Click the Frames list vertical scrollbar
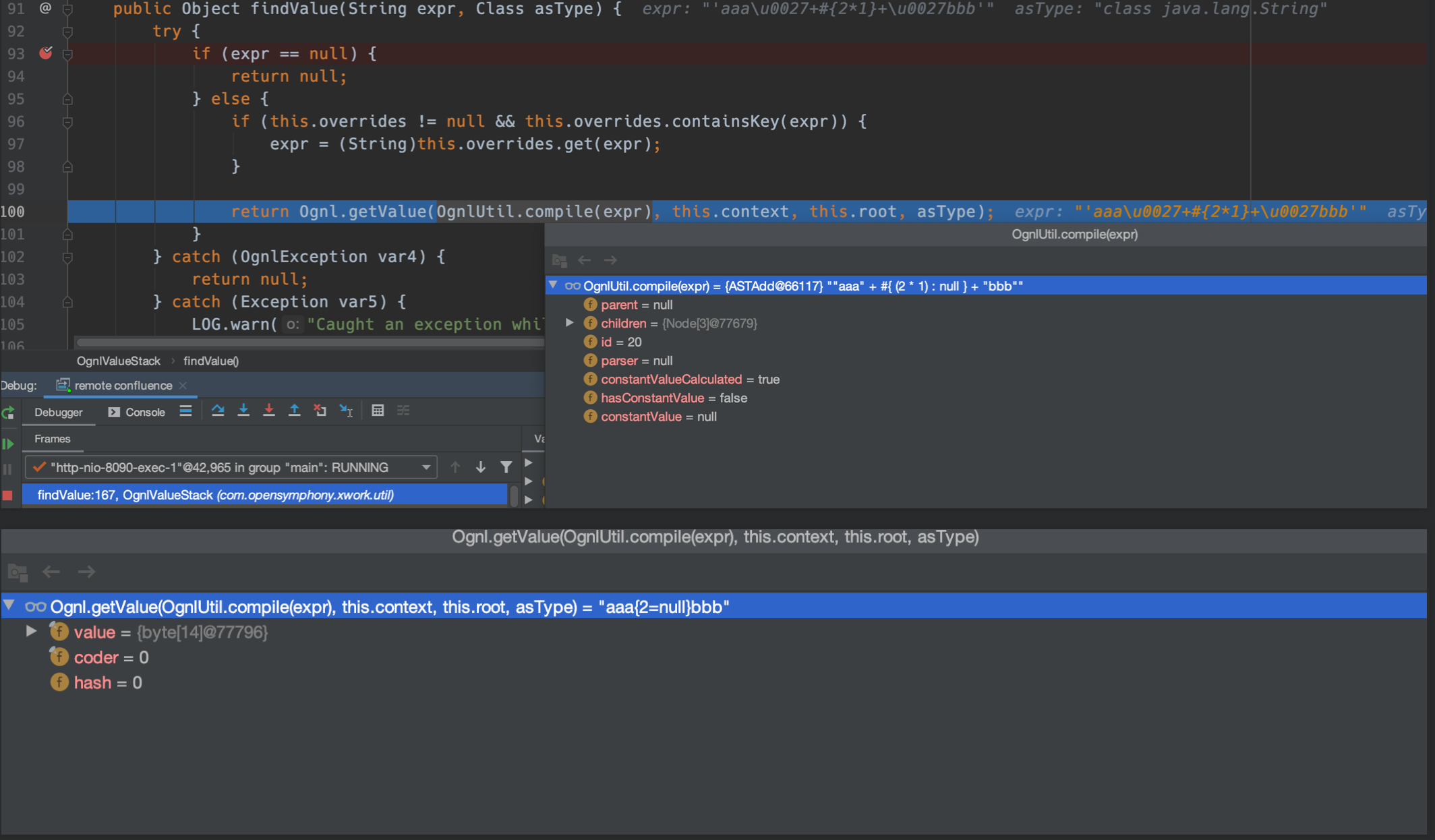 pos(515,496)
